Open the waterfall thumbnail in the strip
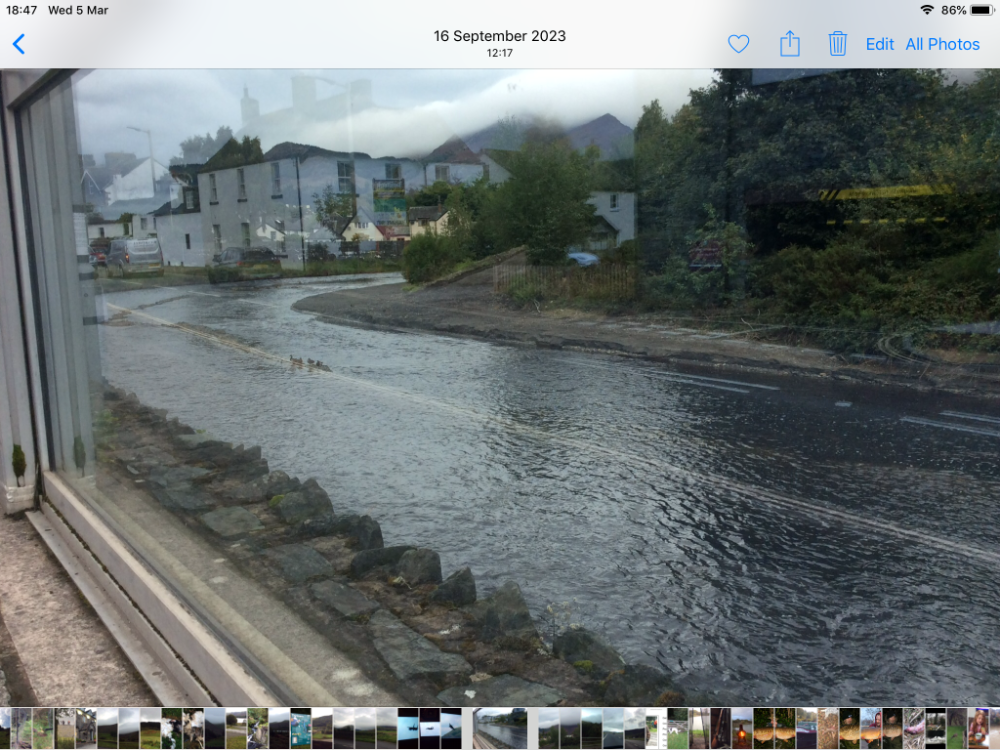This screenshot has height=750, width=1000. pyautogui.click(x=258, y=728)
